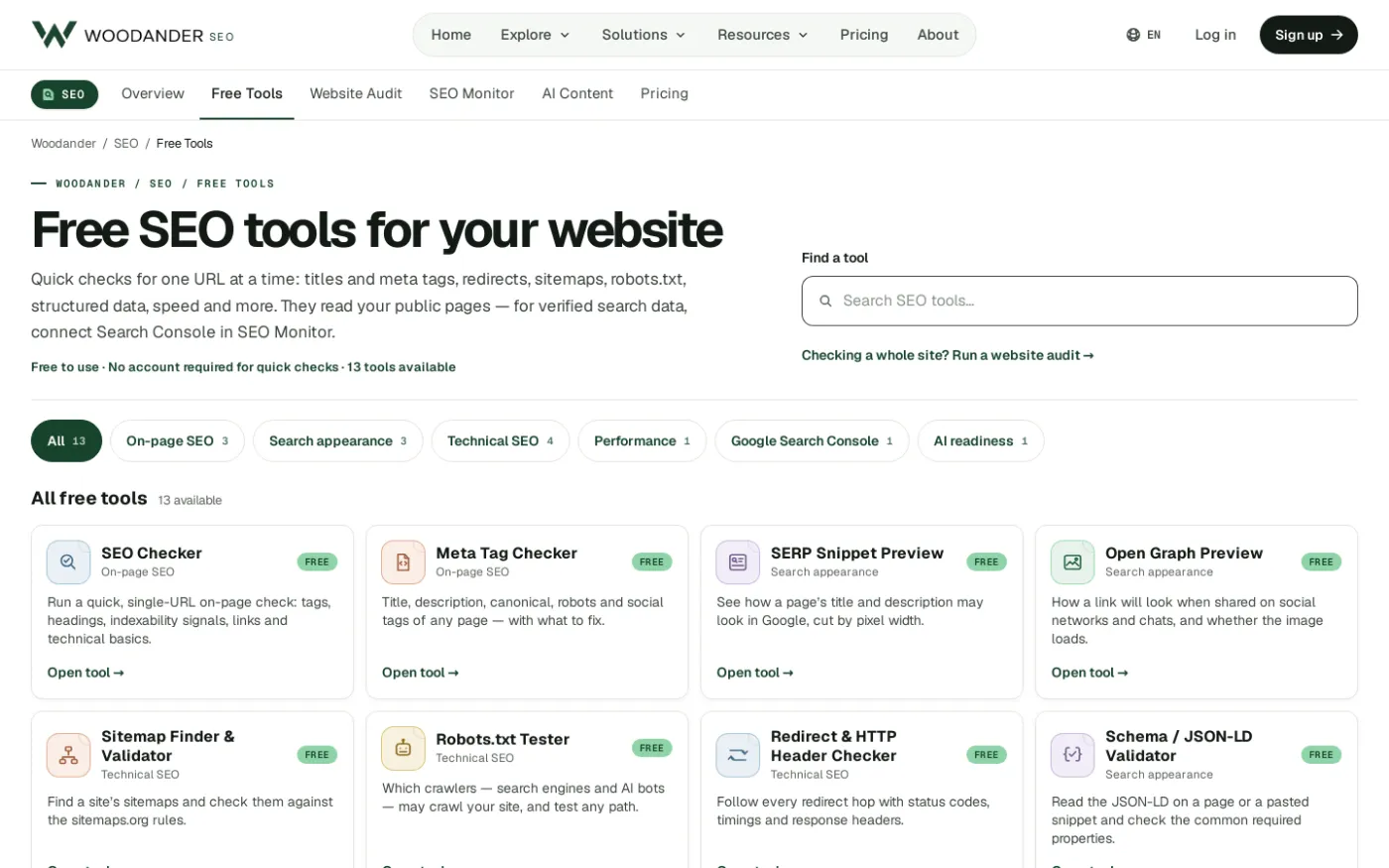The image size is (1389, 868).
Task: Filter by Performance category
Action: (643, 440)
